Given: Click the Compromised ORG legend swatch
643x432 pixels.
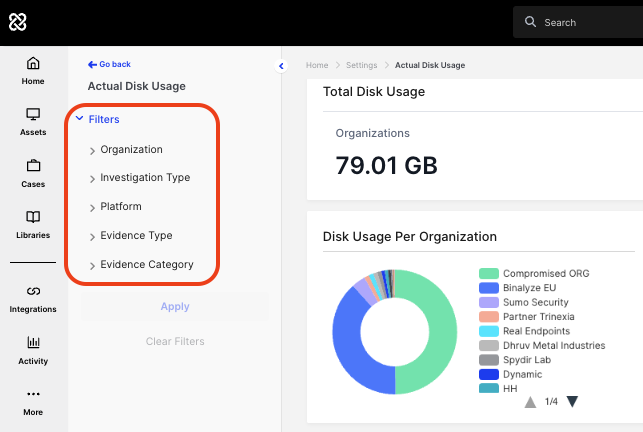Looking at the screenshot, I should pyautogui.click(x=489, y=273).
